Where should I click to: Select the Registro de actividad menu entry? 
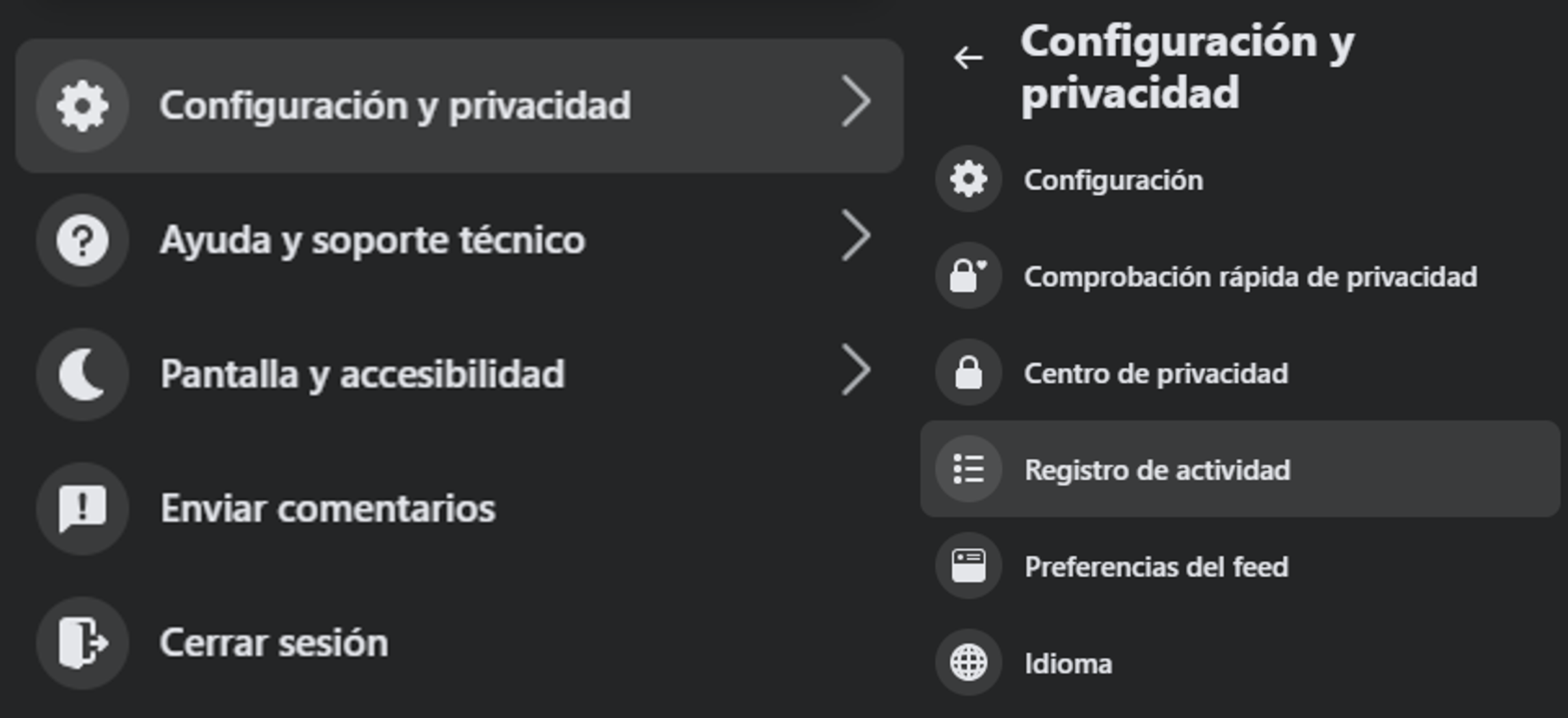[1158, 470]
